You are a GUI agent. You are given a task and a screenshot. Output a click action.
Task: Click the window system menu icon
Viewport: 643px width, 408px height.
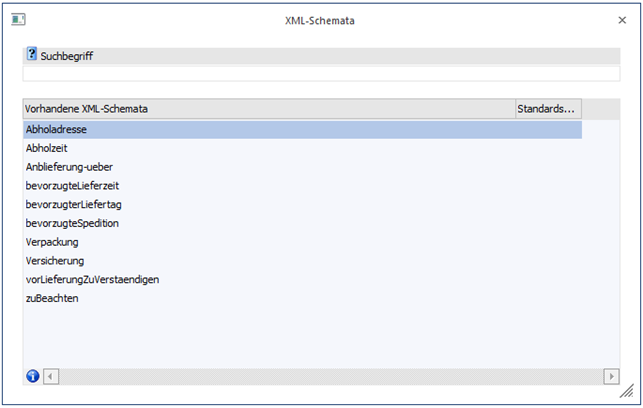pos(18,20)
